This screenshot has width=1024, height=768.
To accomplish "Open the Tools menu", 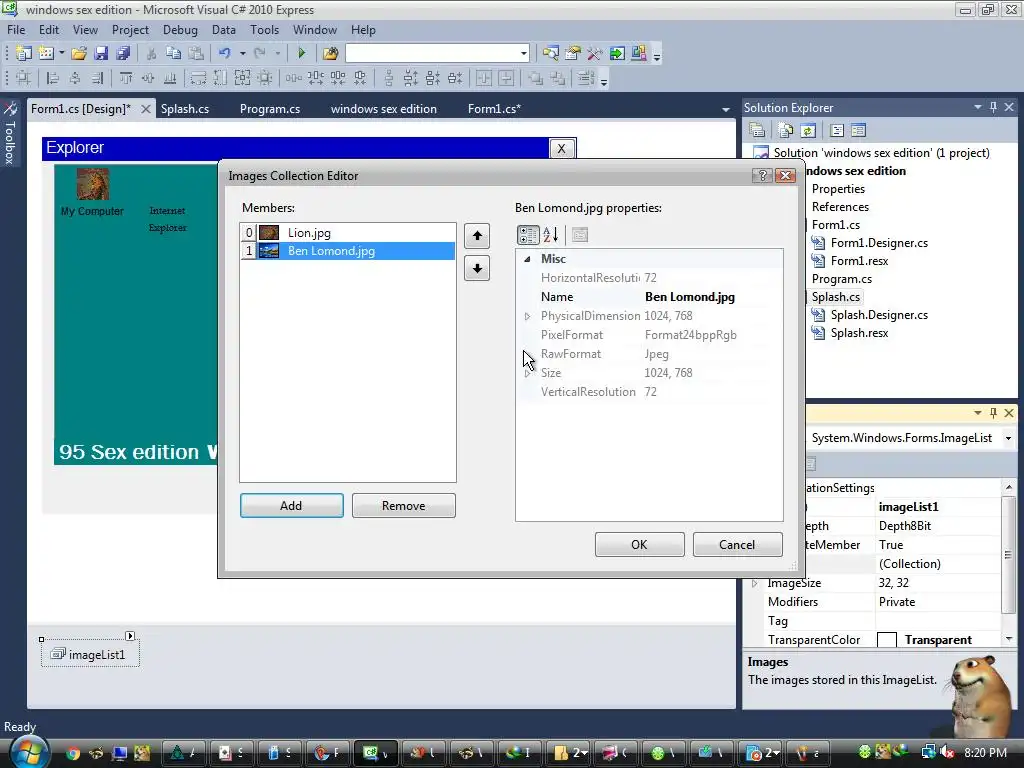I will click(264, 30).
